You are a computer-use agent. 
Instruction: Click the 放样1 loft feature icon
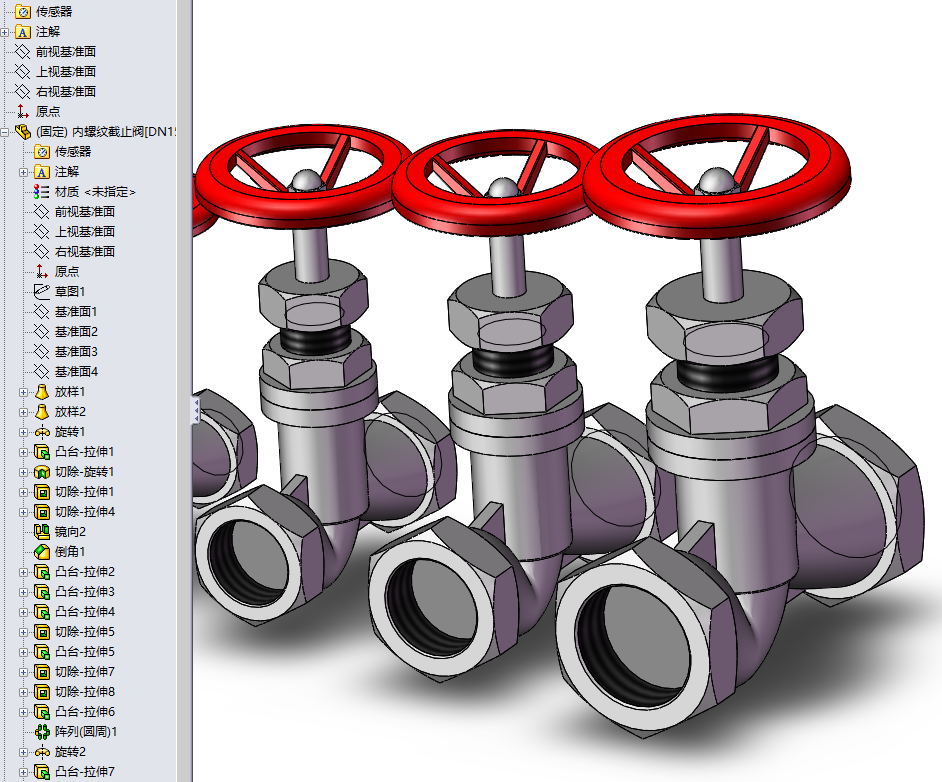[x=42, y=392]
